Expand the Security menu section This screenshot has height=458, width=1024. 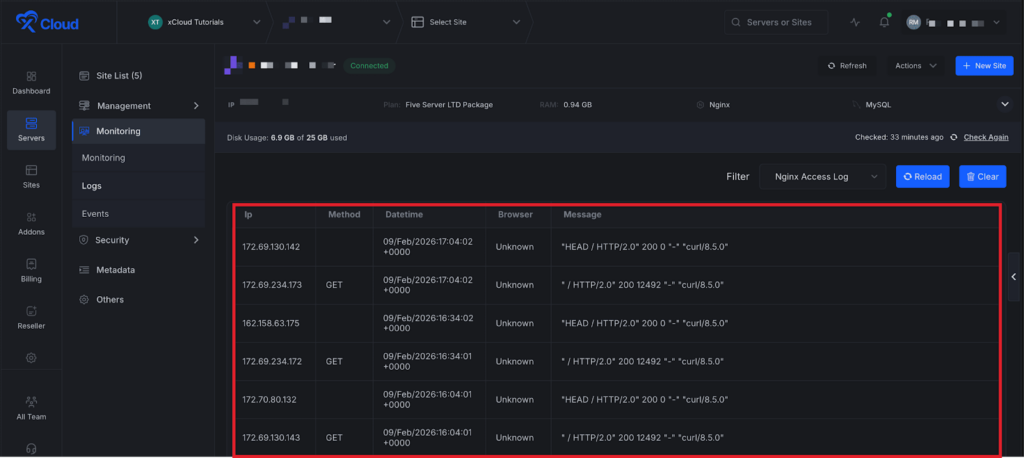(x=138, y=240)
